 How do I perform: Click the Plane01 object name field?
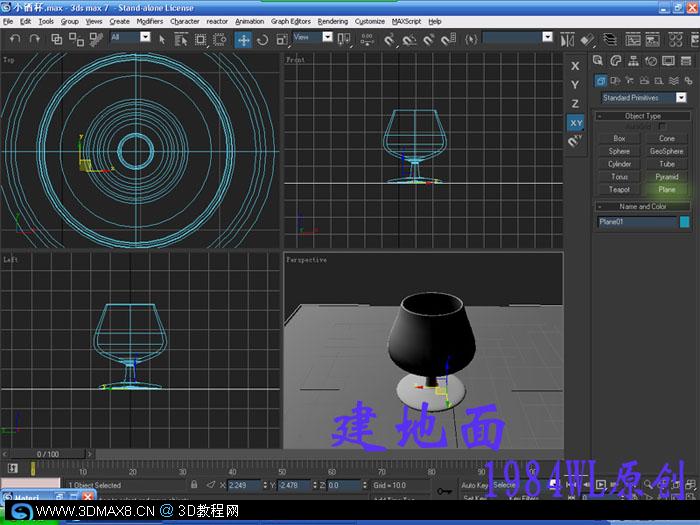[638, 222]
